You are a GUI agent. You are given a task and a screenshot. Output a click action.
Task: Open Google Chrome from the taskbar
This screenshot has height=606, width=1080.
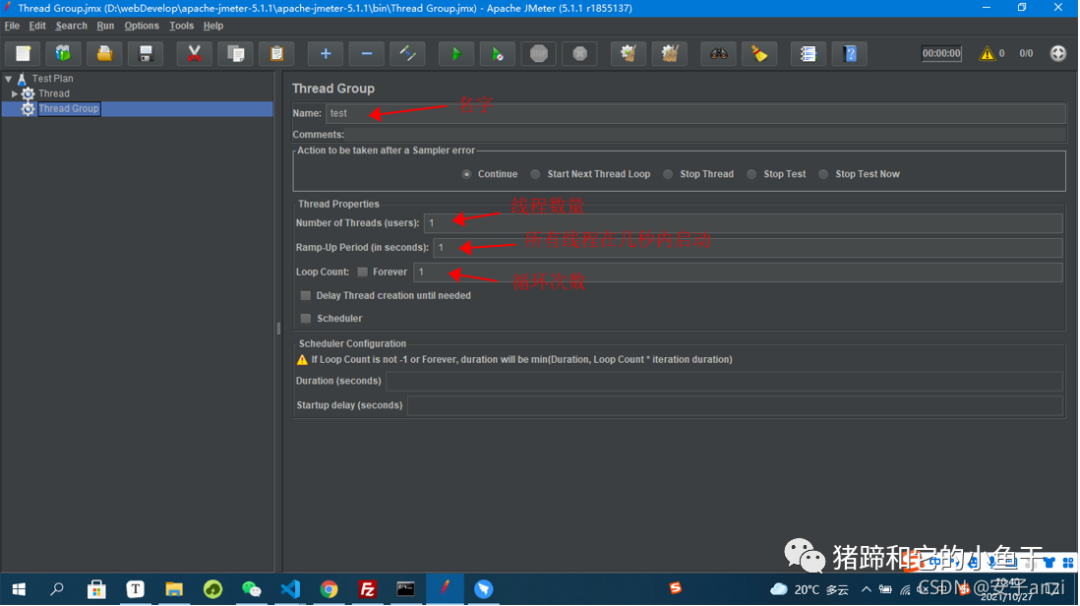point(329,589)
